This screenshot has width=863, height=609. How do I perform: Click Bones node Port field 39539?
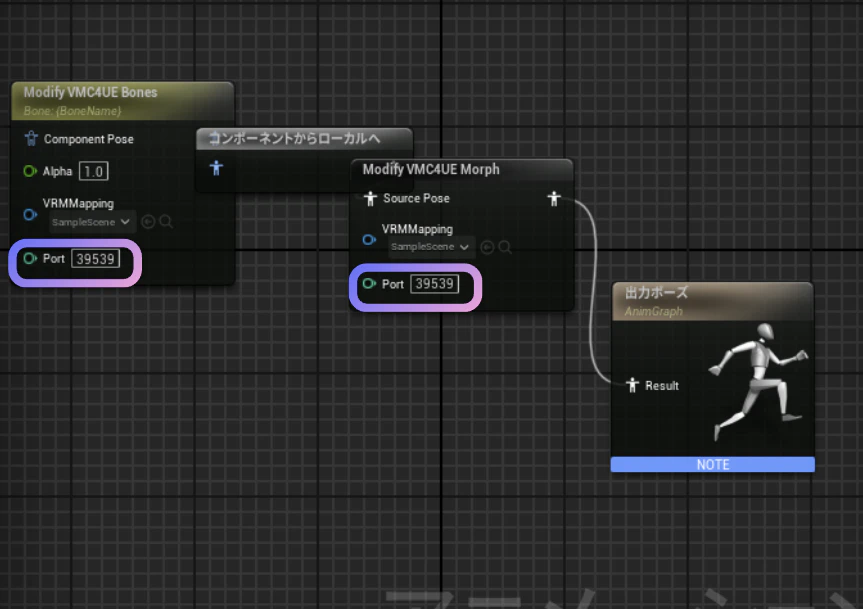96,259
